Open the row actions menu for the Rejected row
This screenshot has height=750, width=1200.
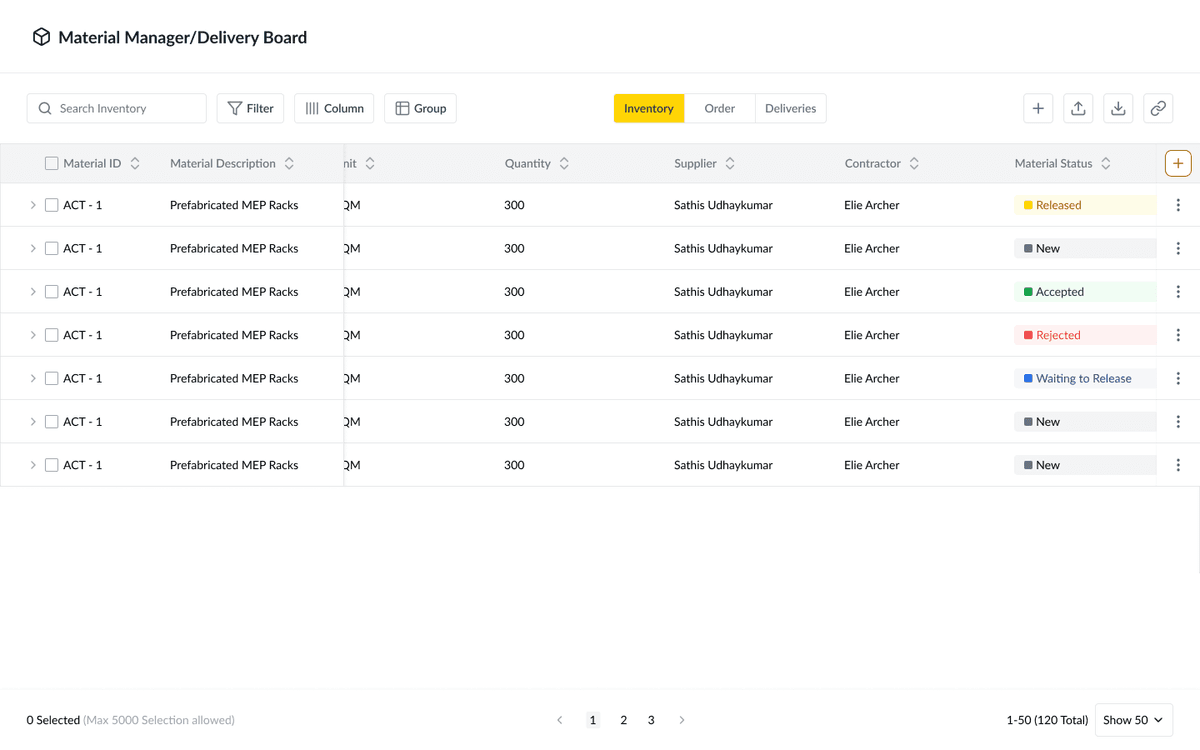tap(1178, 334)
